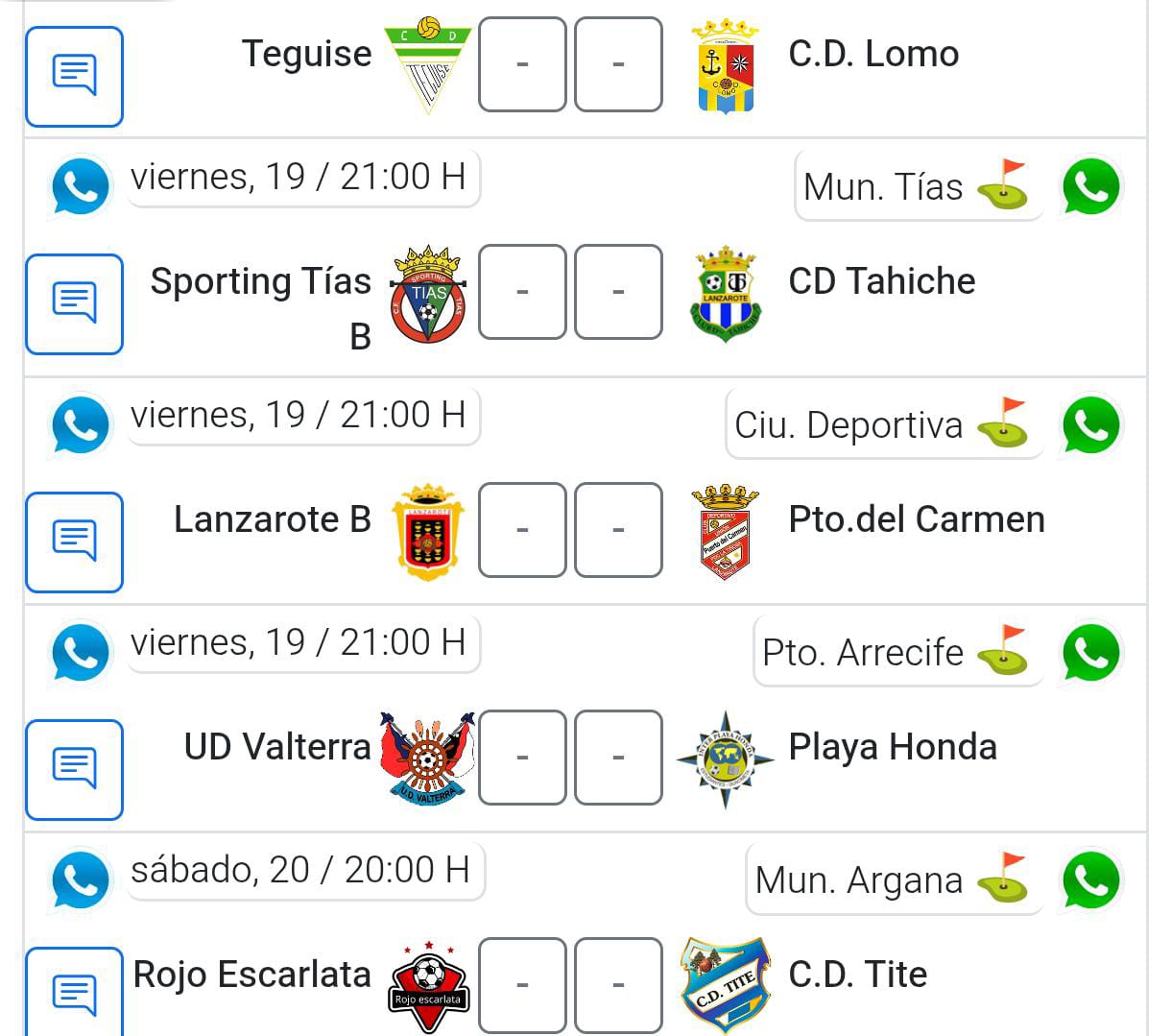
Task: Open comments for Lanzarote B match
Action: pyautogui.click(x=74, y=542)
